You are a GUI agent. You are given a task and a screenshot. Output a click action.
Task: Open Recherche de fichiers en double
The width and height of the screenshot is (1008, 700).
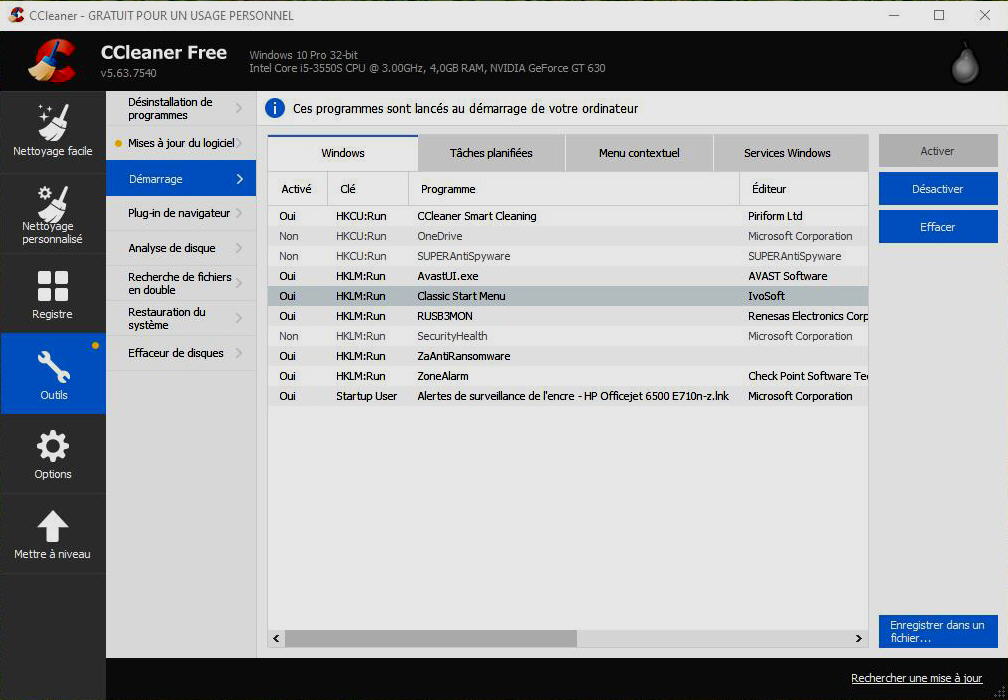click(181, 283)
